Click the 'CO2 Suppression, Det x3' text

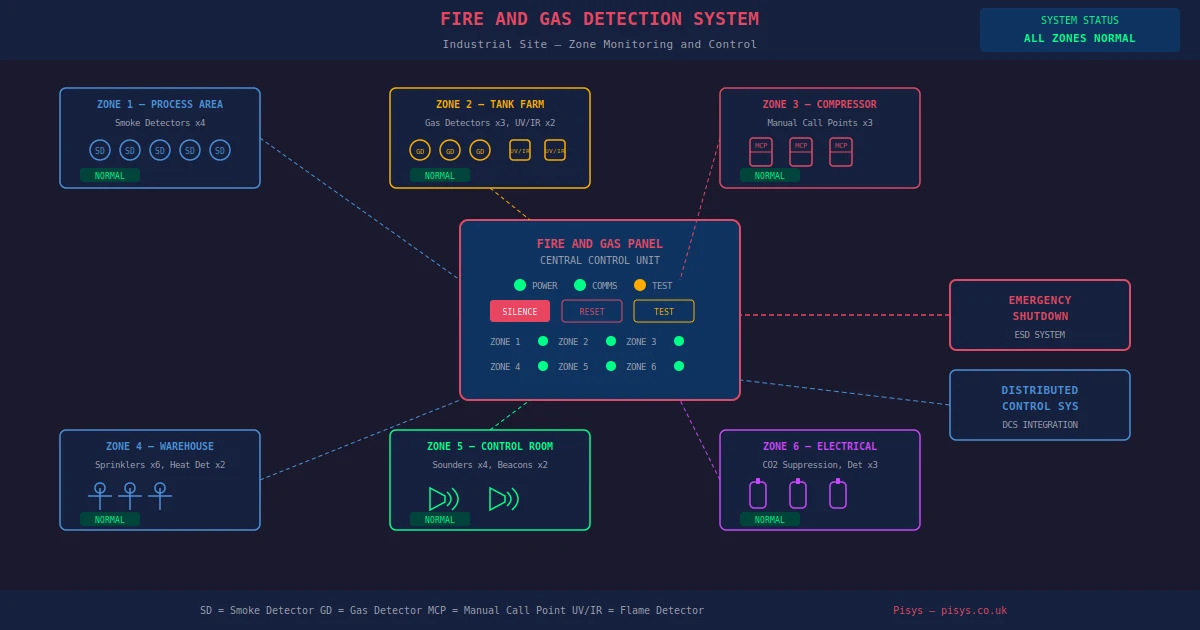(x=820, y=465)
